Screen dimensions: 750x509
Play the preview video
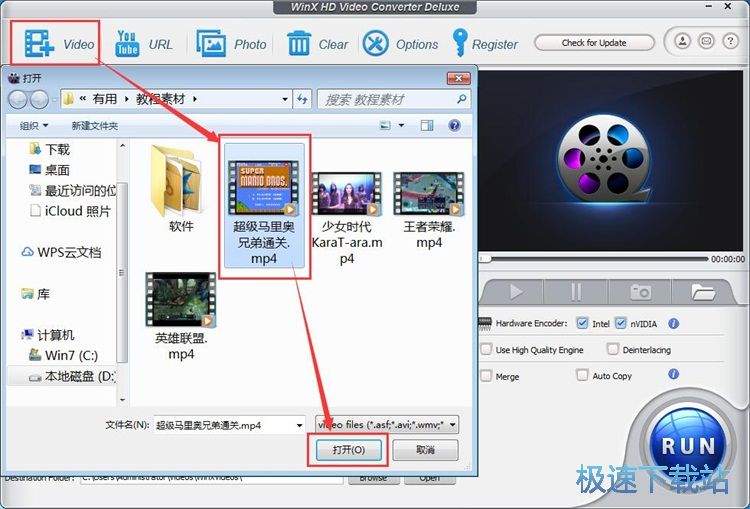515,291
